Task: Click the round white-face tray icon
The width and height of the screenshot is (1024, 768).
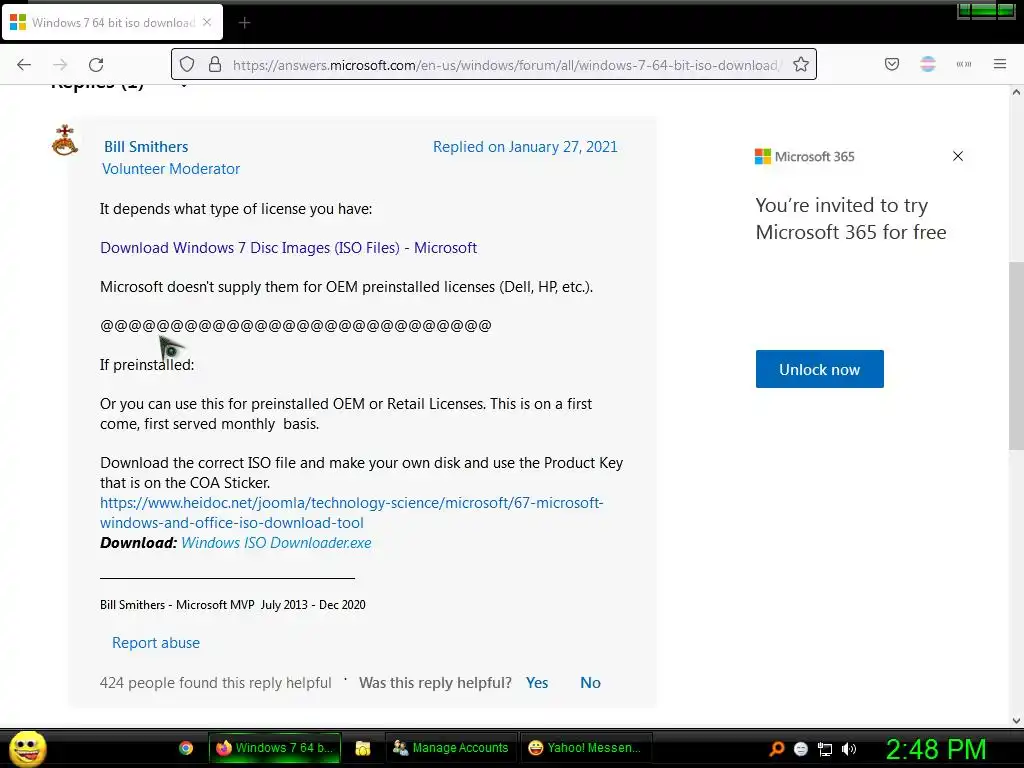Action: click(801, 749)
